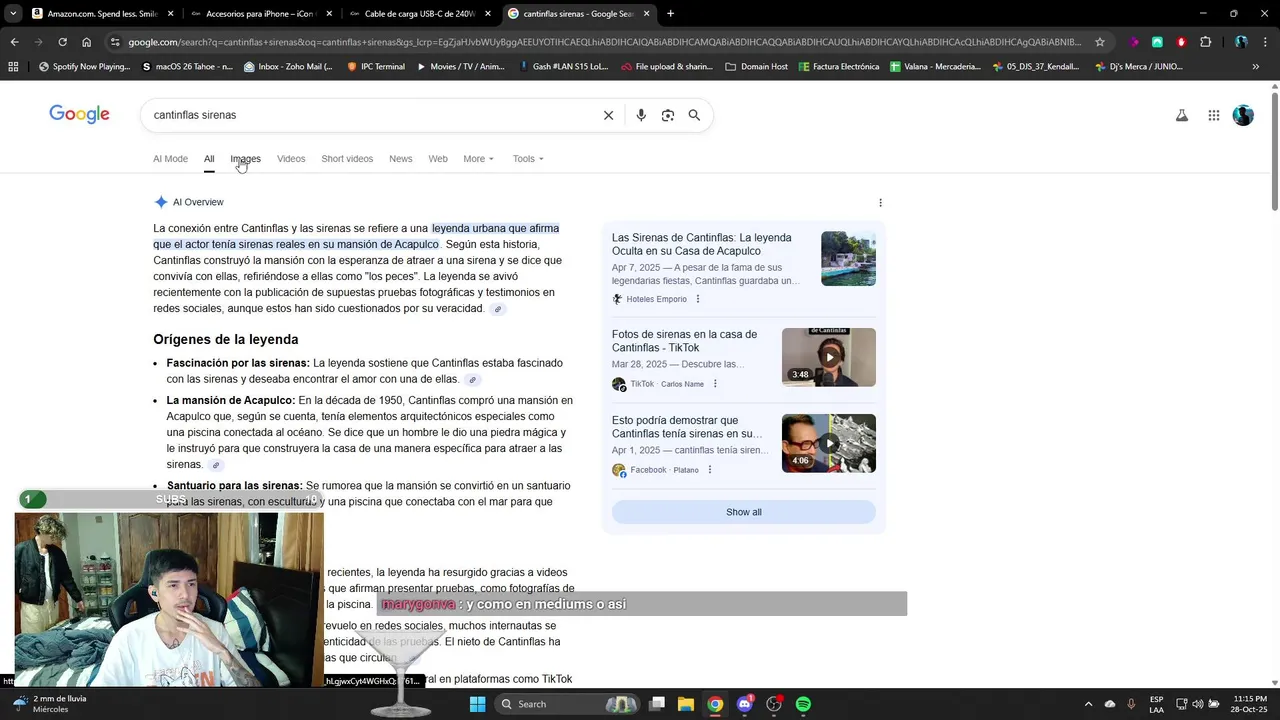Open the Windows Start menu

pos(477,704)
